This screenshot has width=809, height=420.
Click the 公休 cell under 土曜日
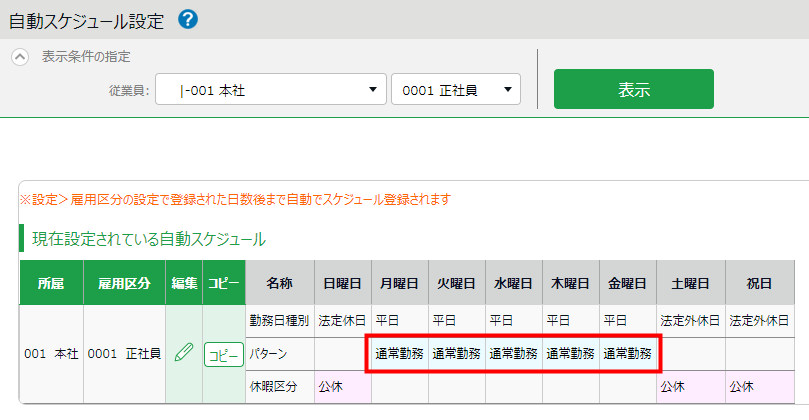(690, 386)
